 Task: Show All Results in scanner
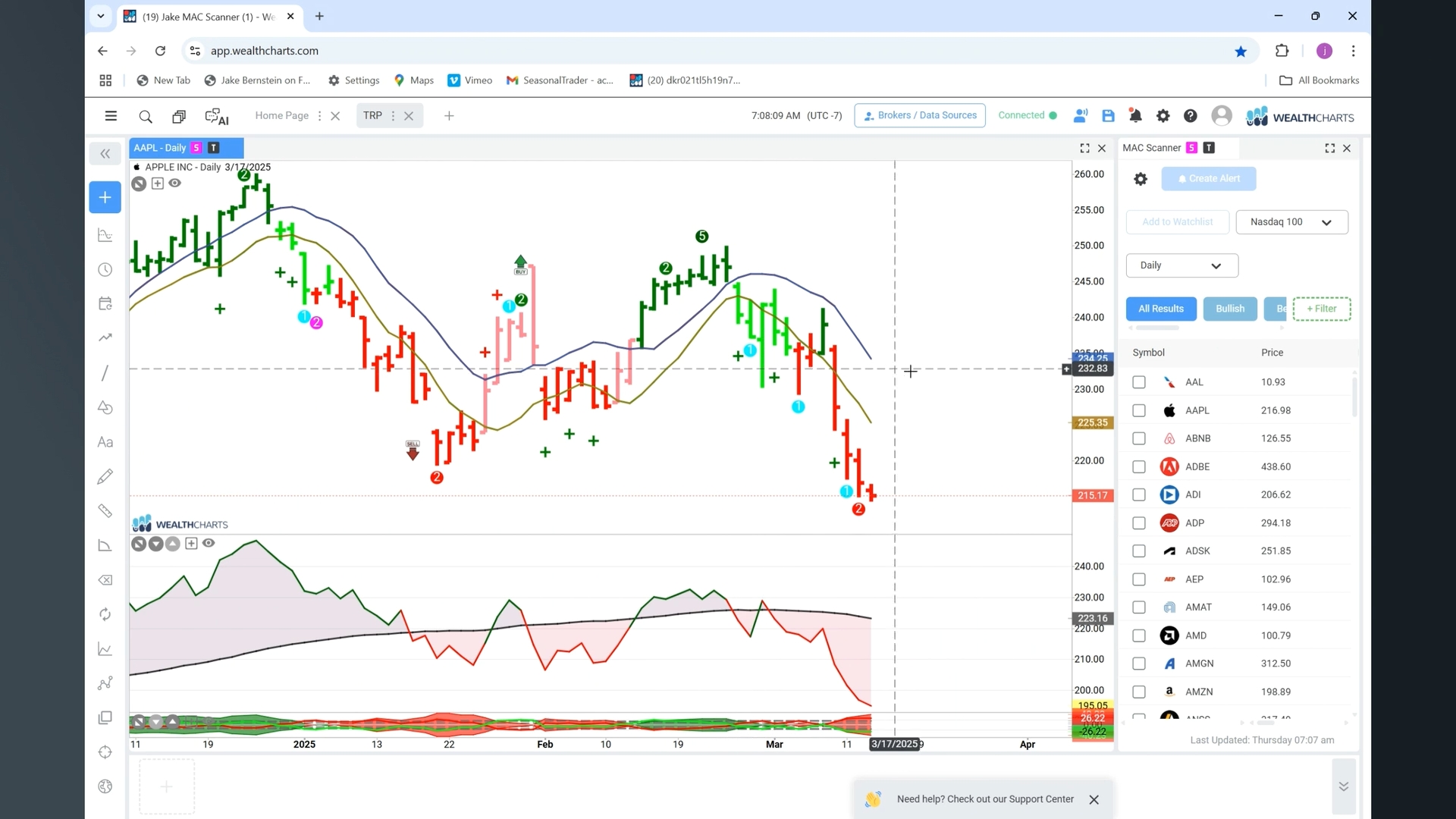point(1160,309)
